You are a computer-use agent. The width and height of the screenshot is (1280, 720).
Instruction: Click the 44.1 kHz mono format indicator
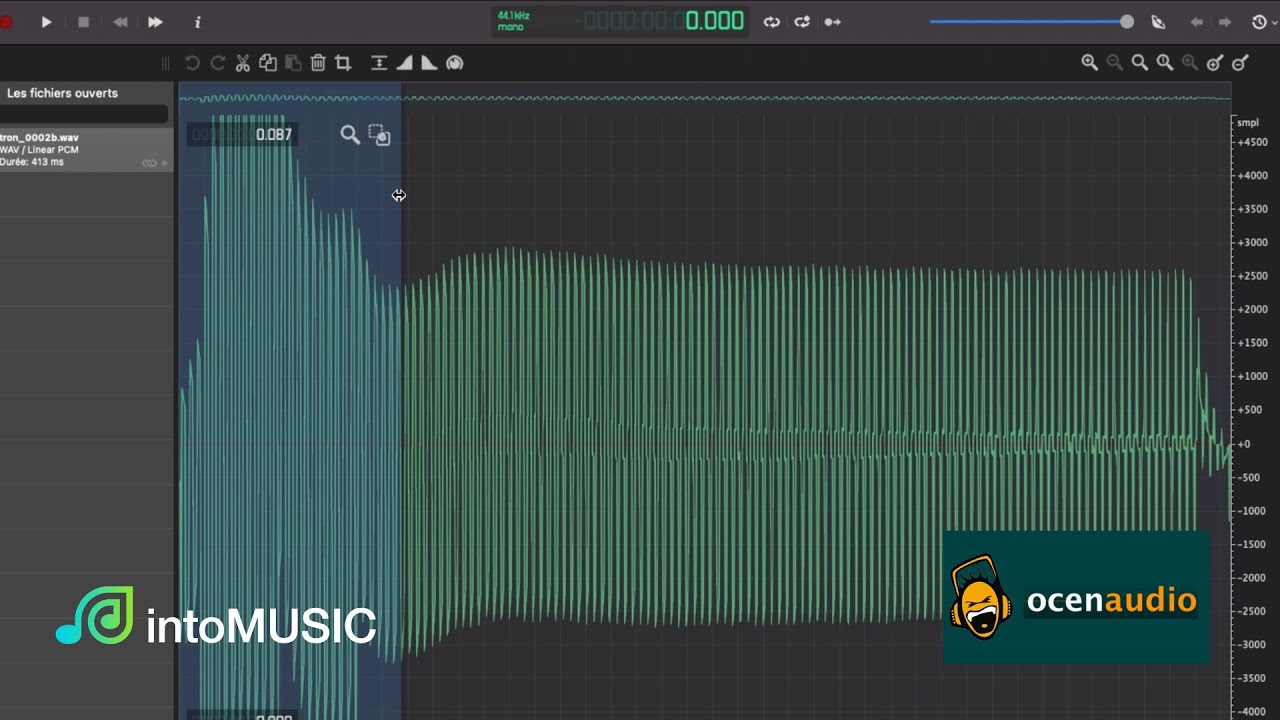tap(514, 21)
